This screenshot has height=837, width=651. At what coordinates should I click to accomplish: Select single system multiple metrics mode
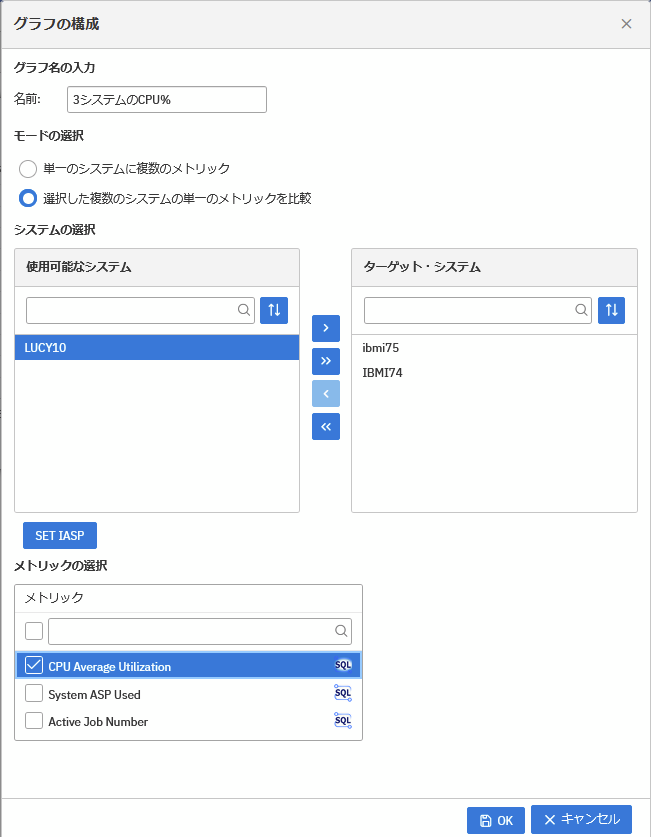click(28, 169)
